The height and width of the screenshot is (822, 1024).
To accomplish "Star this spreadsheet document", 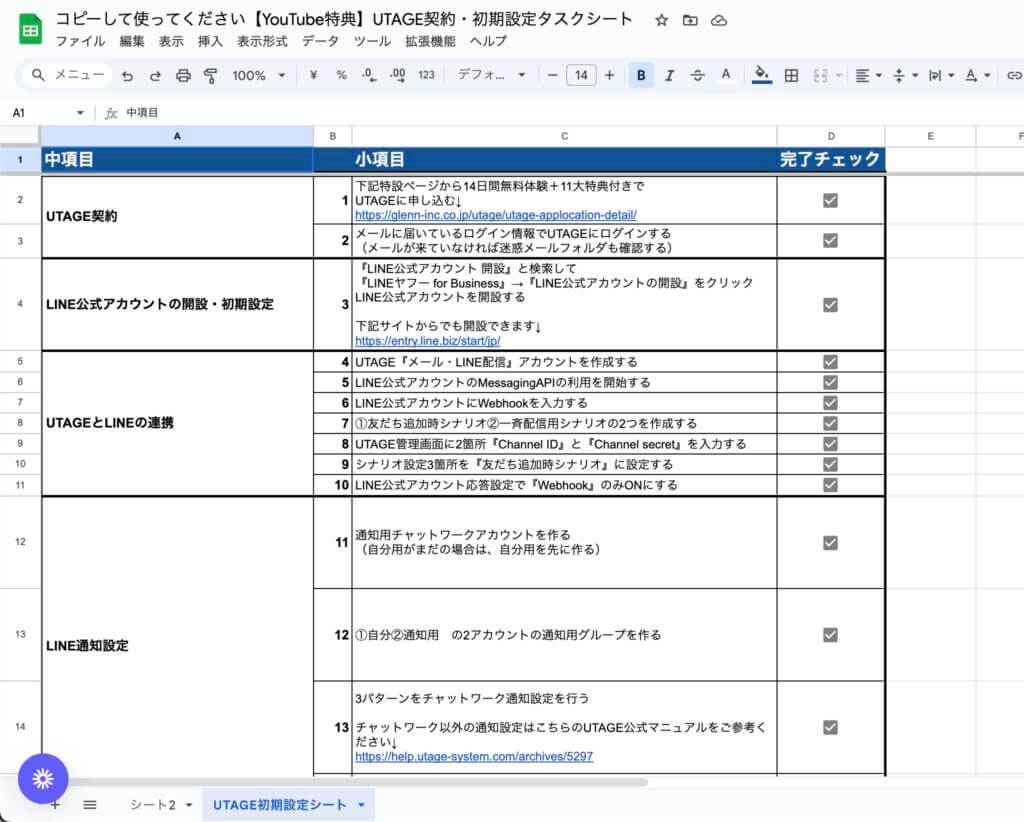I will (661, 20).
